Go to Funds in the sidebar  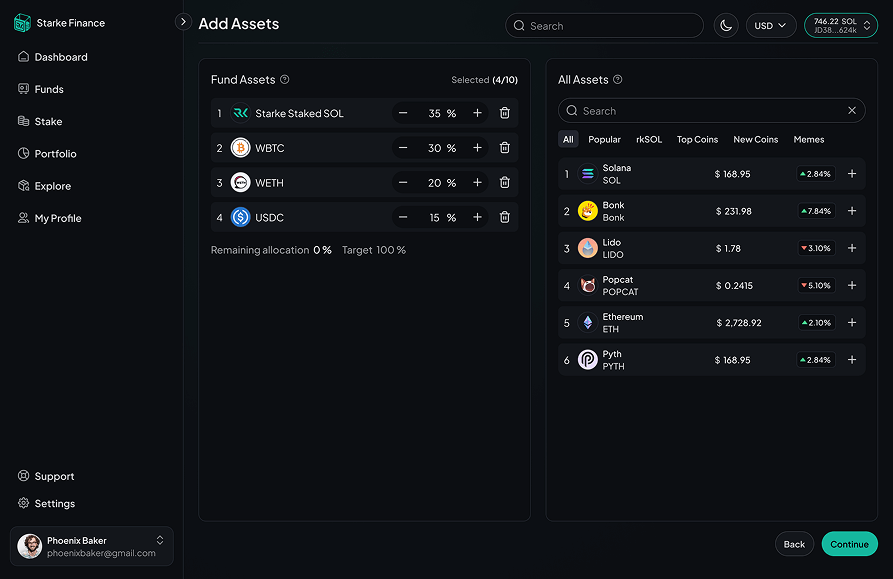click(x=41, y=89)
